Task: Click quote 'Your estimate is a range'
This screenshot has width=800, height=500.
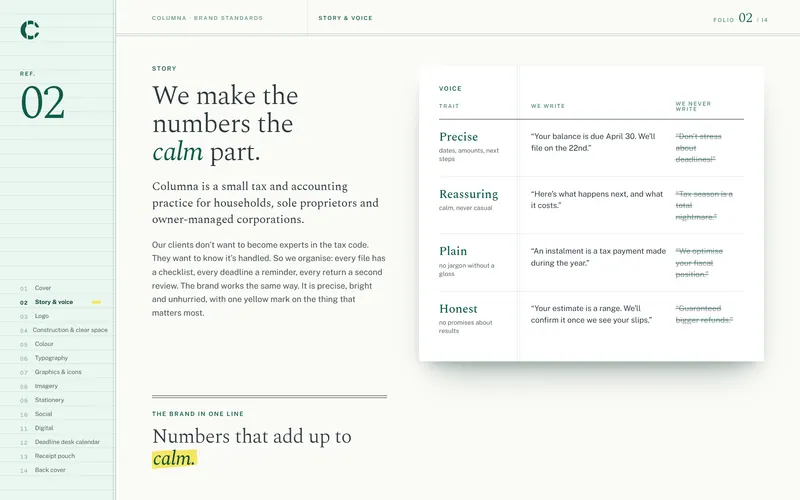Action: click(591, 314)
